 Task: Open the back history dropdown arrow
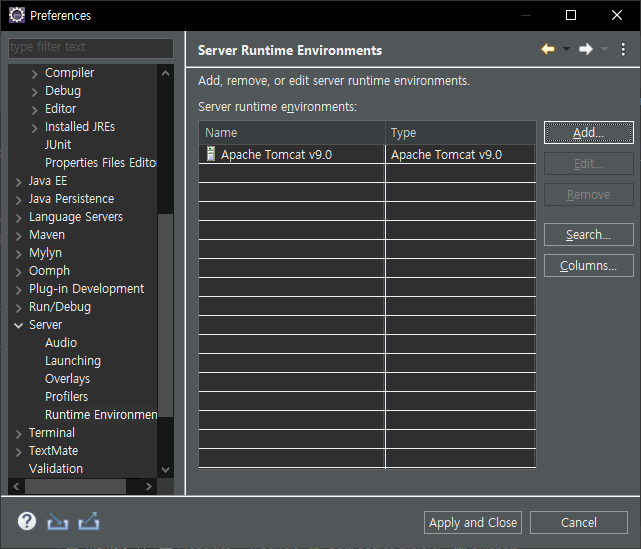point(566,49)
